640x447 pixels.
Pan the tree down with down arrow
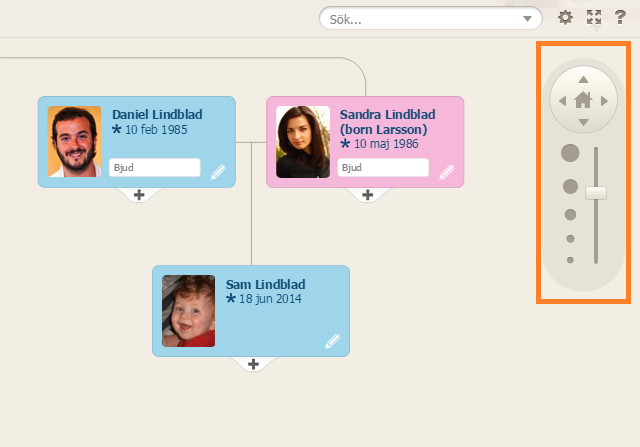[583, 122]
